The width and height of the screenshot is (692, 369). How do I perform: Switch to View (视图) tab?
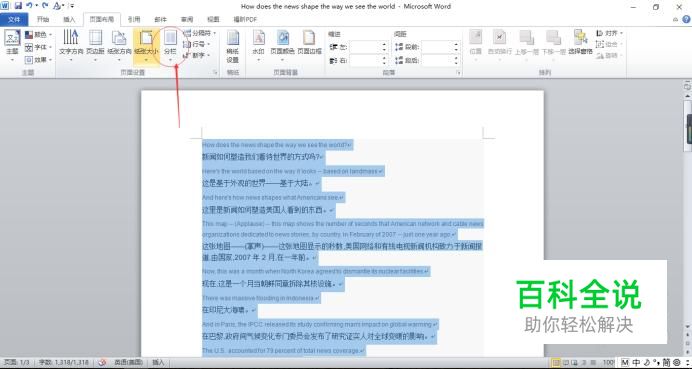point(213,19)
